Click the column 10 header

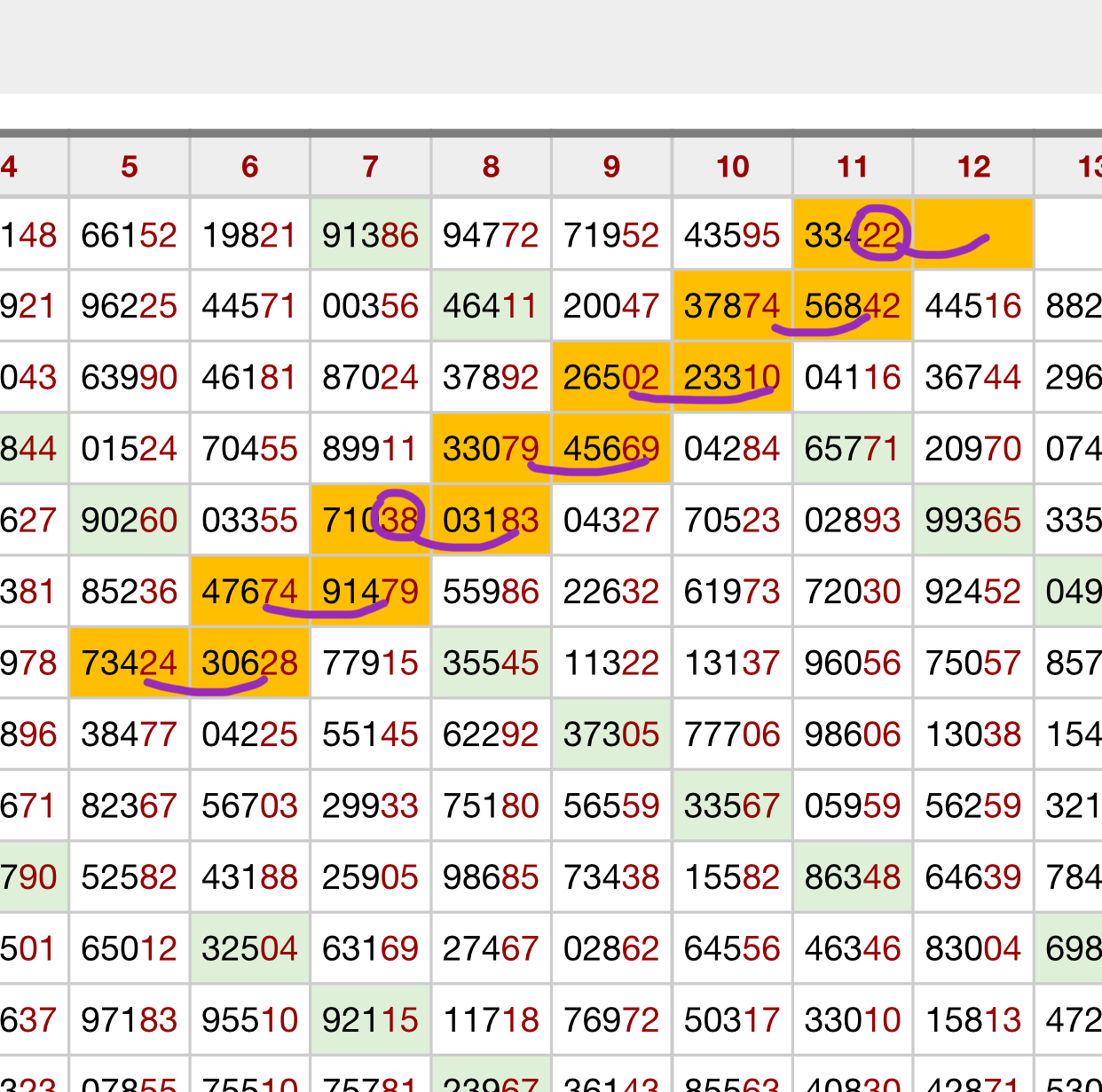(732, 167)
